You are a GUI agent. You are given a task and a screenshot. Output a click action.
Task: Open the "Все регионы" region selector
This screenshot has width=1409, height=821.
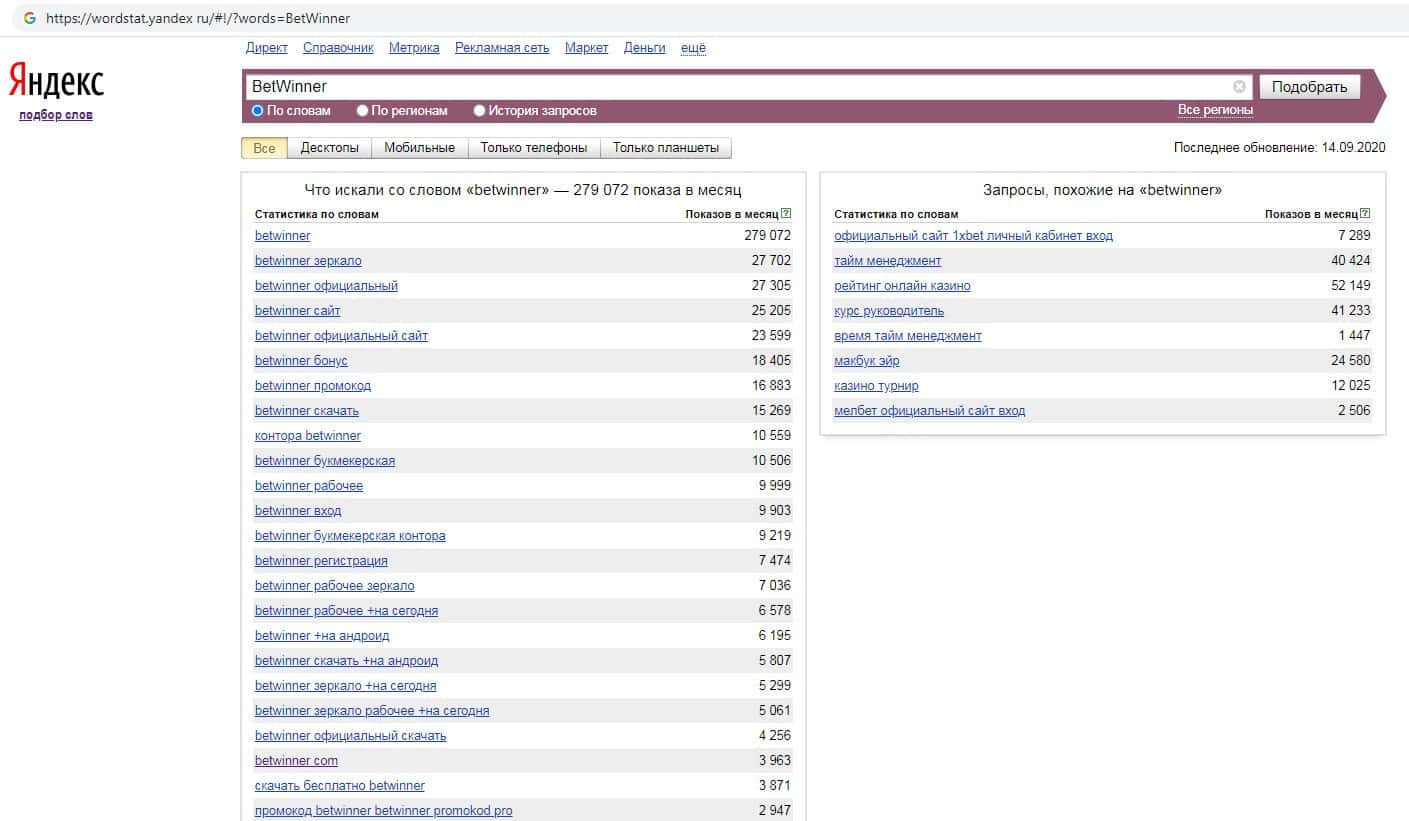1214,110
